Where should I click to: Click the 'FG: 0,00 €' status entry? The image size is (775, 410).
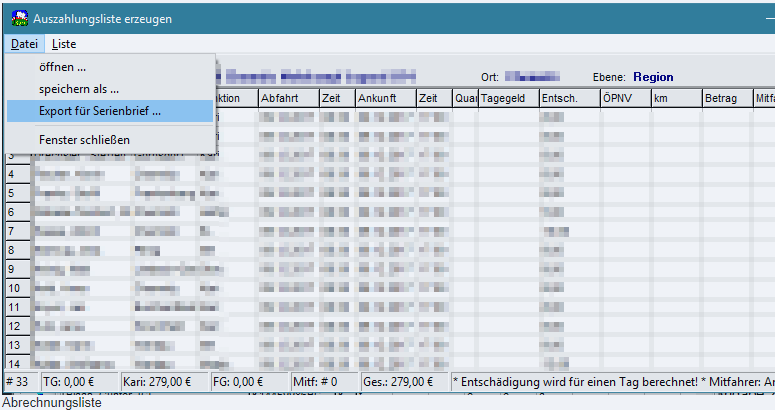(250, 382)
